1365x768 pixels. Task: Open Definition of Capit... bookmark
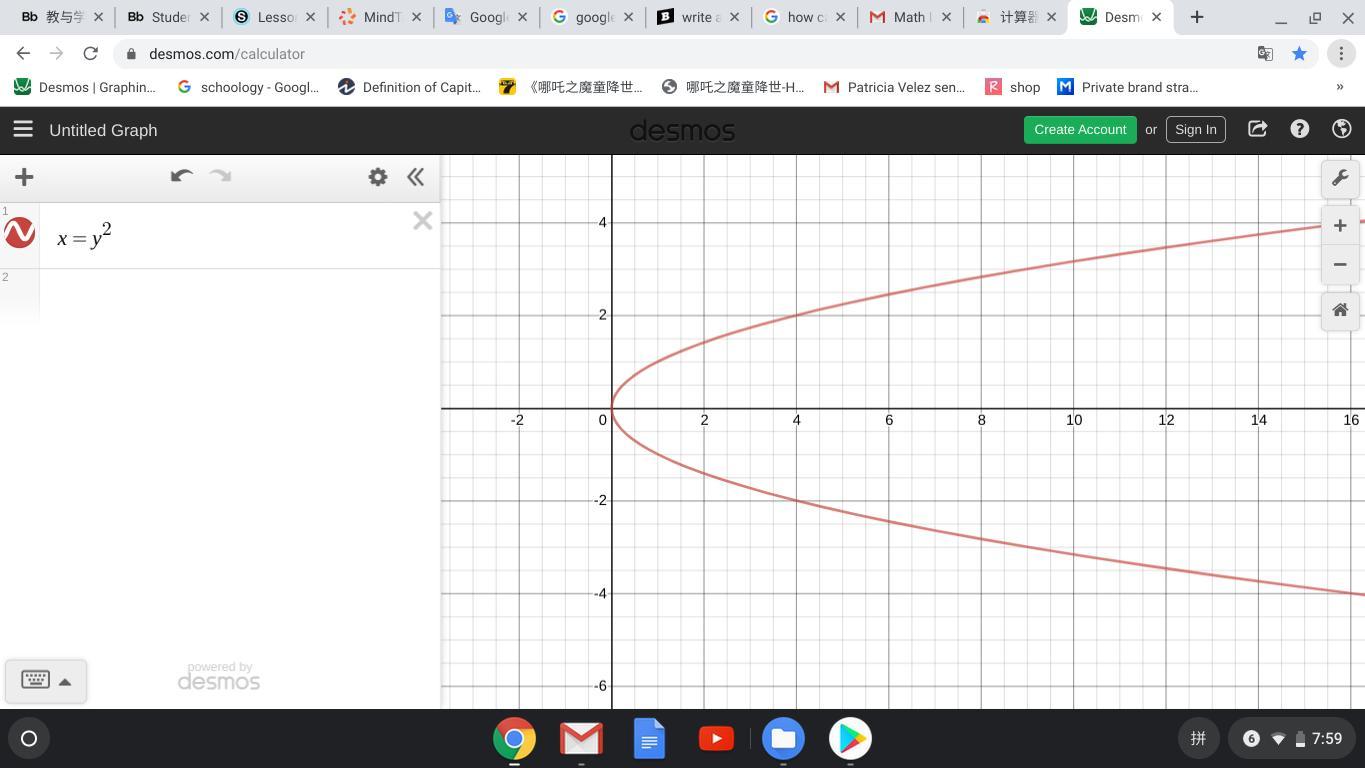409,87
